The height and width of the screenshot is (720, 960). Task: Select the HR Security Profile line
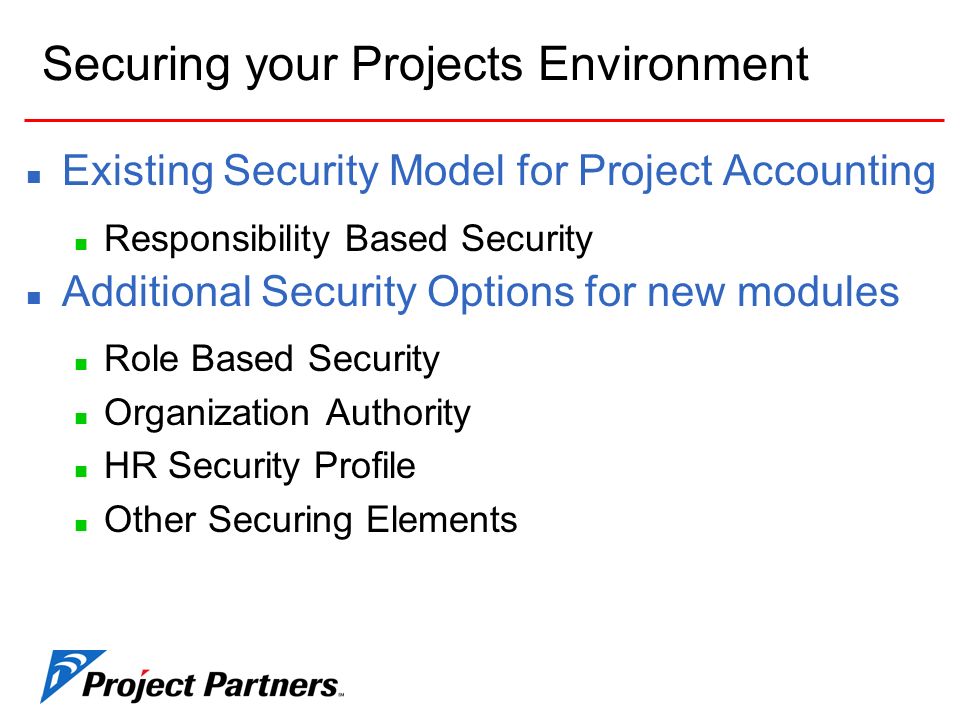click(260, 467)
